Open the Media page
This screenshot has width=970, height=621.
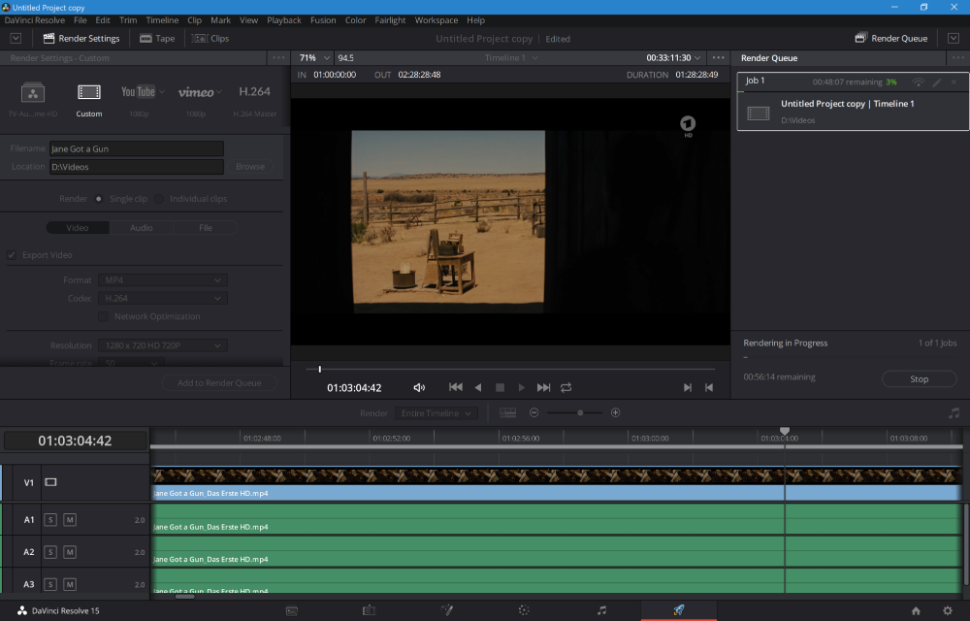pyautogui.click(x=292, y=610)
